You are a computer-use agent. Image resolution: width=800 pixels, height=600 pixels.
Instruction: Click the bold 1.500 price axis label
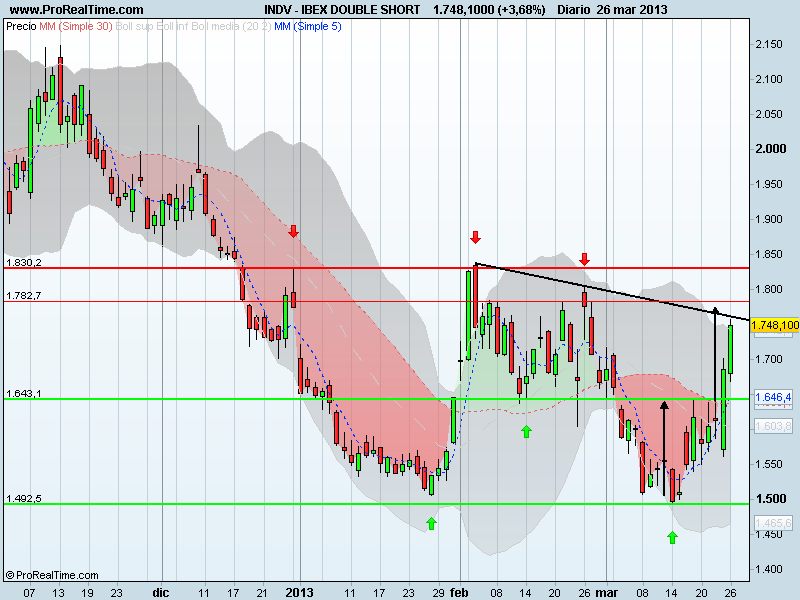click(x=770, y=498)
